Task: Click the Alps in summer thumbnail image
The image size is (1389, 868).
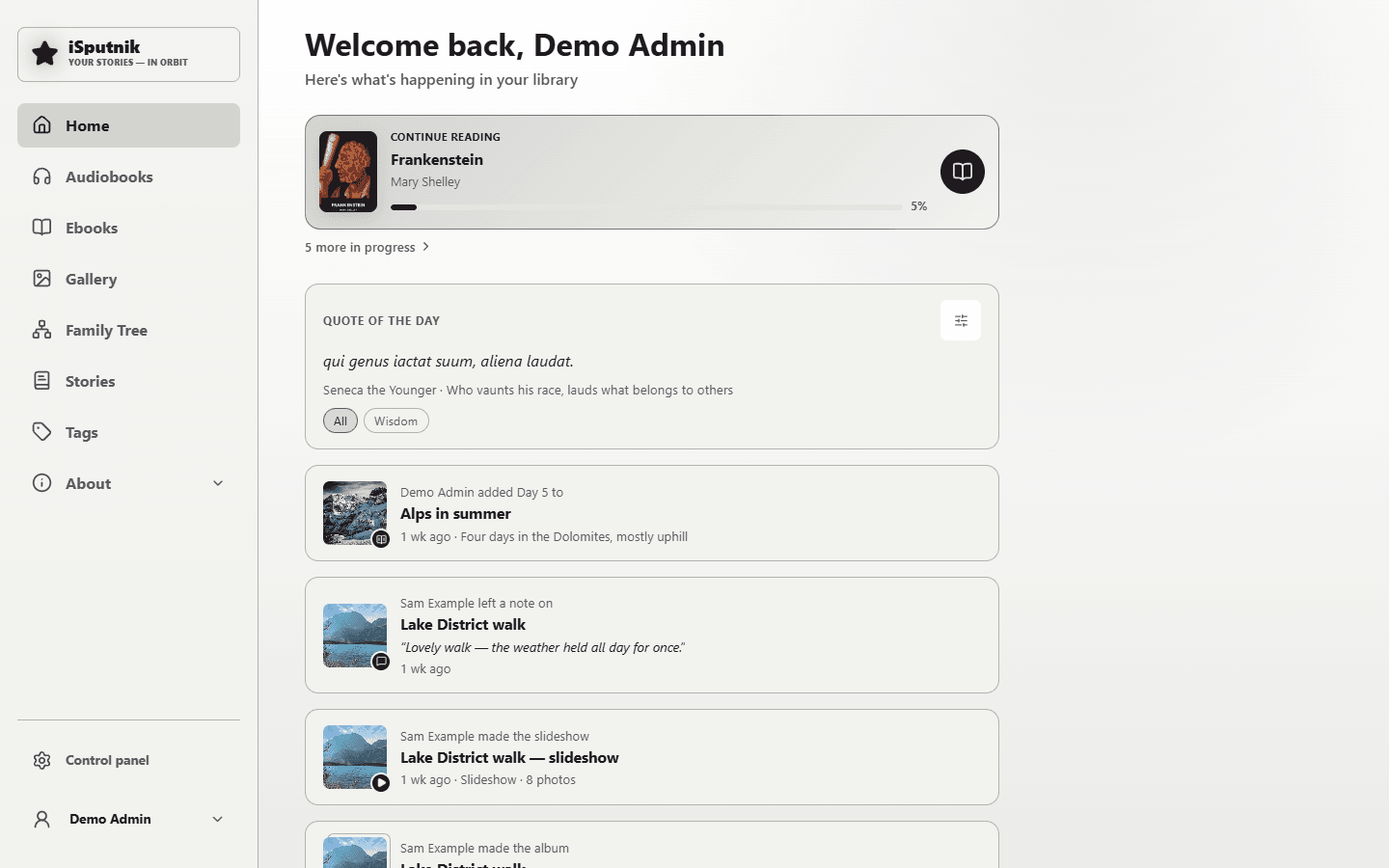Action: click(x=355, y=513)
